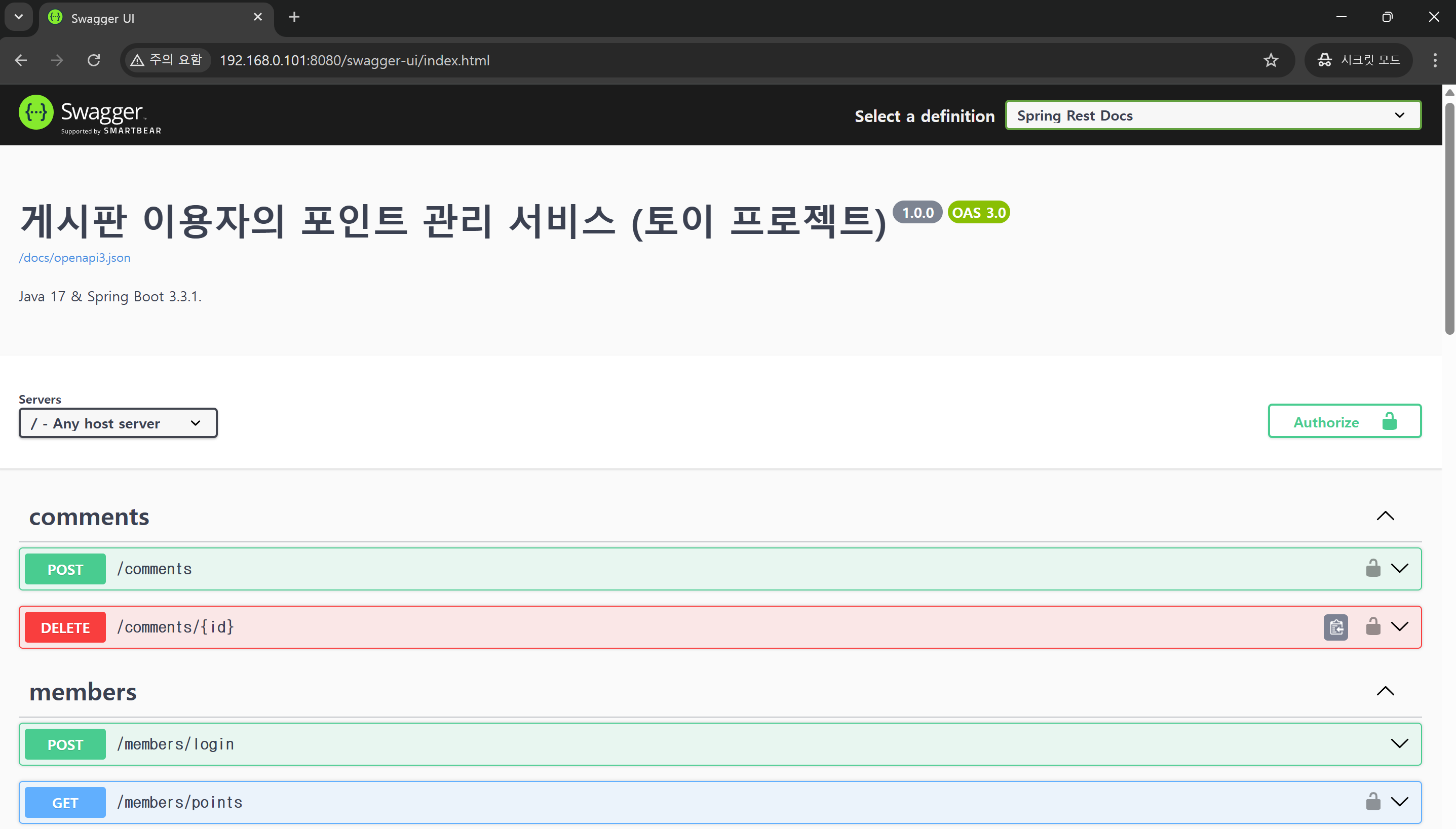Image resolution: width=1456 pixels, height=829 pixels.
Task: Open the Chrome three-dot menu
Action: (x=1435, y=60)
